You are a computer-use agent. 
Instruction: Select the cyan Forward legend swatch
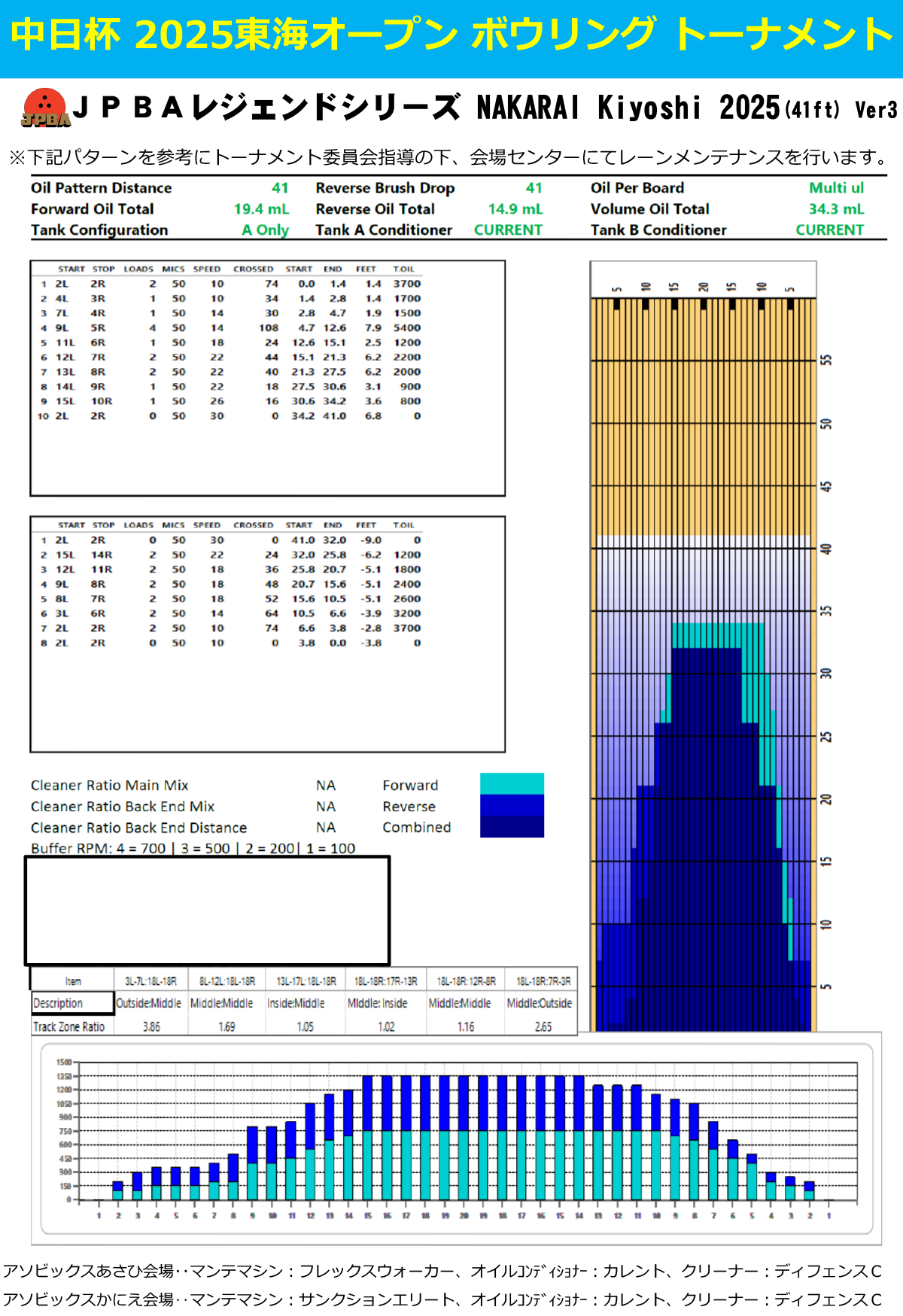pos(512,783)
